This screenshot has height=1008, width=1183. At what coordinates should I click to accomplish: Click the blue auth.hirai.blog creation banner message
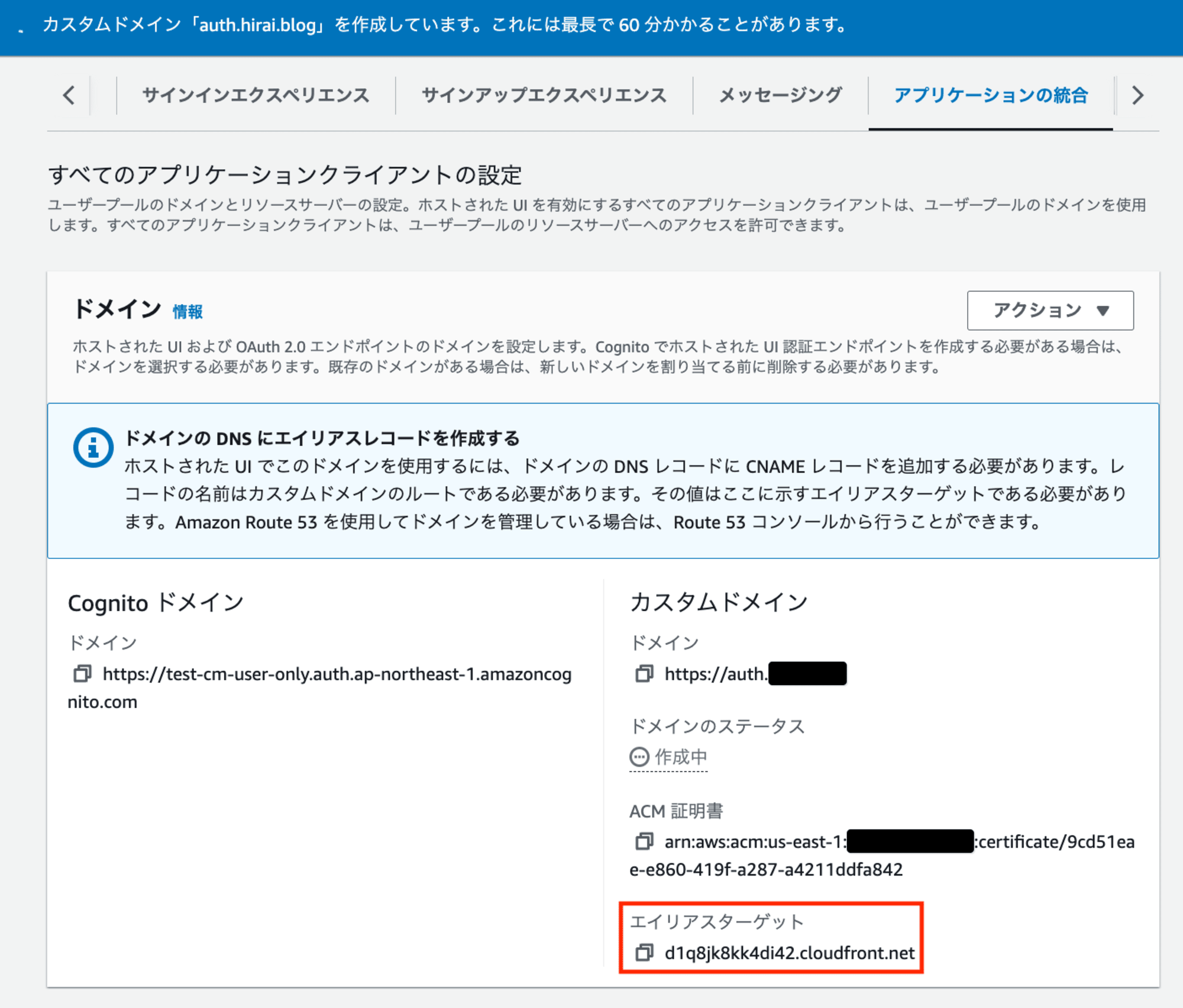pos(445,25)
